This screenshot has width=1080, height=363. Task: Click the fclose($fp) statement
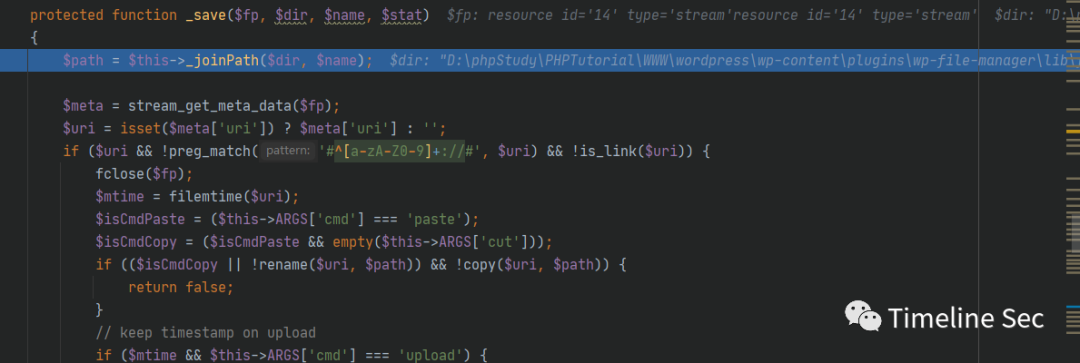coord(145,174)
